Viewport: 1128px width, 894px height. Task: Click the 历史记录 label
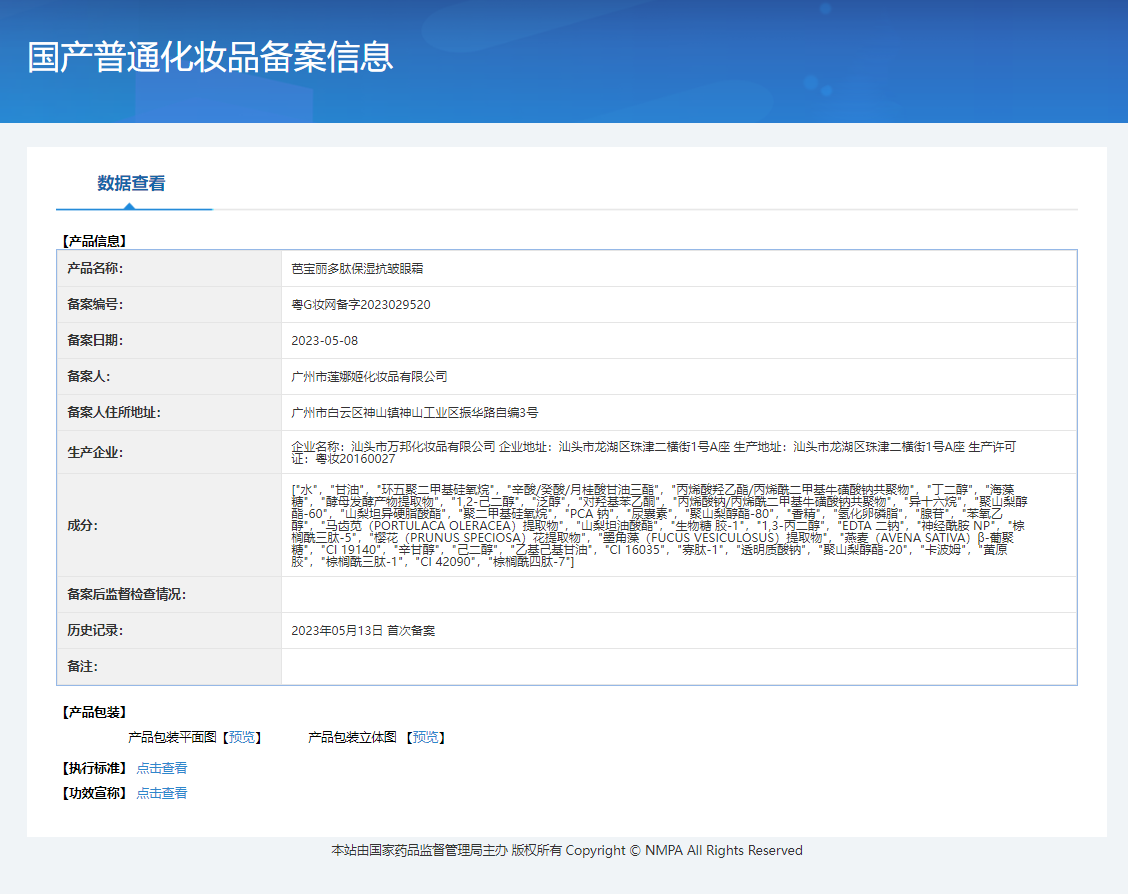click(95, 630)
